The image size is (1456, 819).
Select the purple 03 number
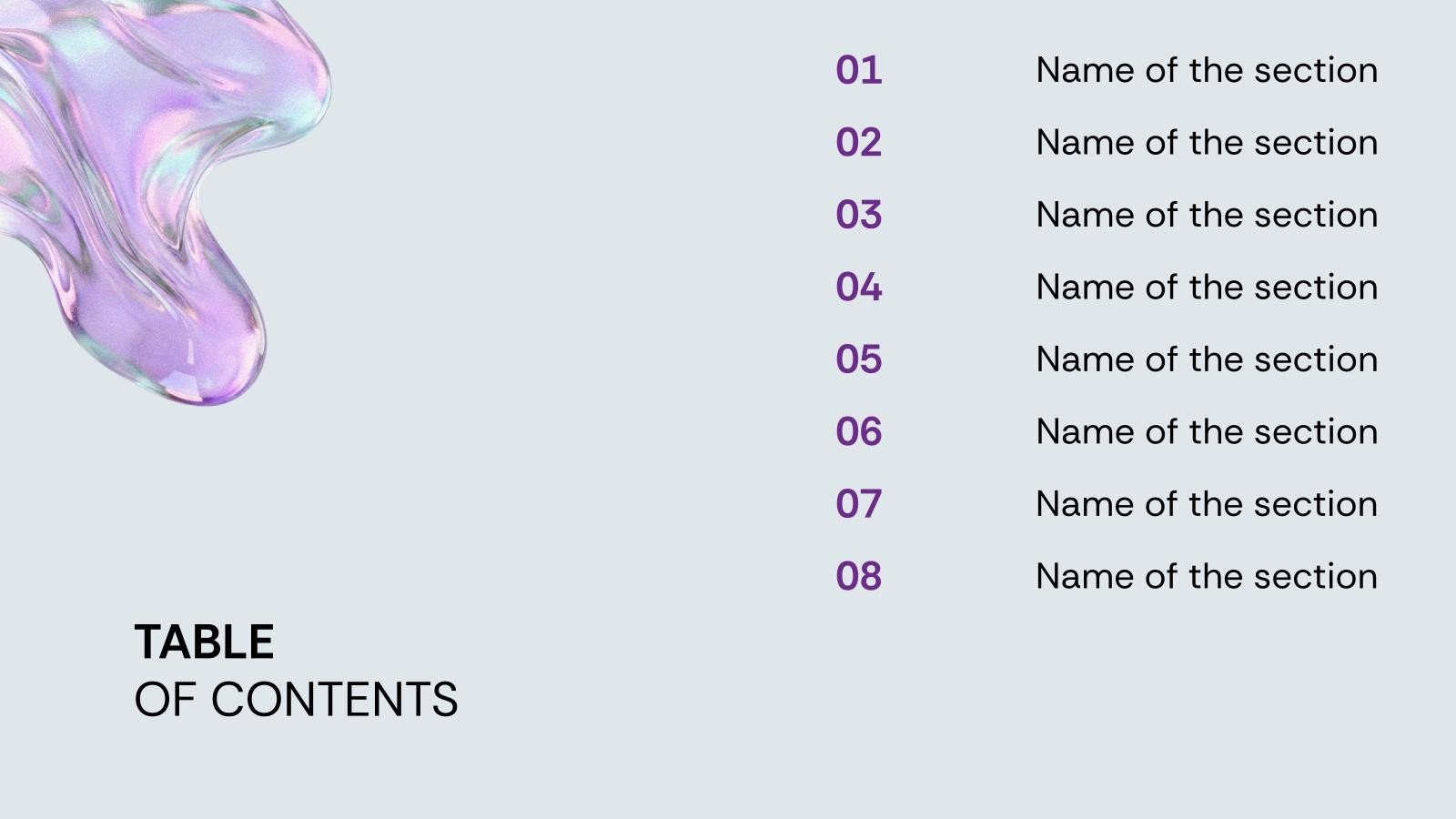tap(858, 215)
